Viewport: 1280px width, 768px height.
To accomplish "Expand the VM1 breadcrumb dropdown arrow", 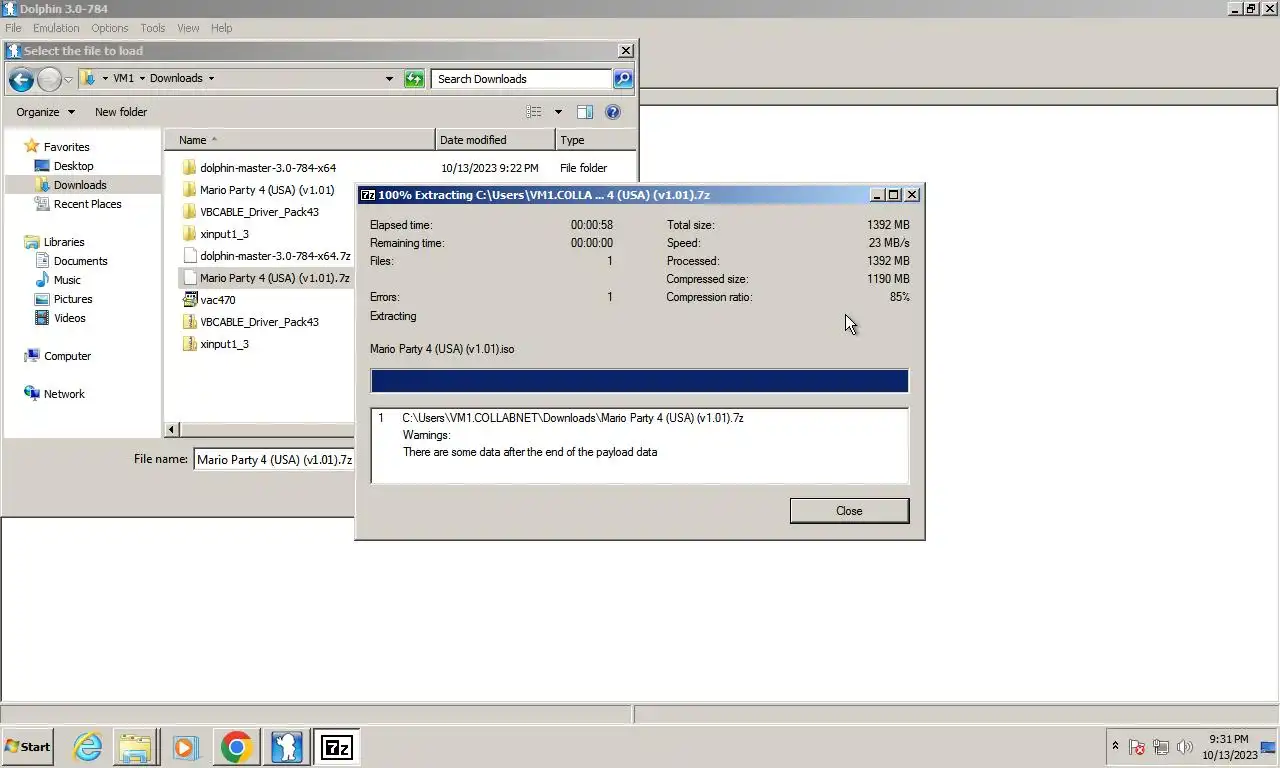I will pos(142,78).
